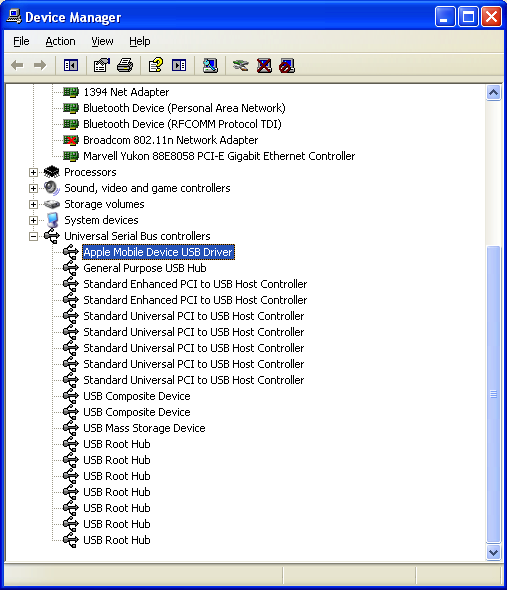Expand Sound, video and game controllers
This screenshot has width=507, height=591.
(x=33, y=188)
